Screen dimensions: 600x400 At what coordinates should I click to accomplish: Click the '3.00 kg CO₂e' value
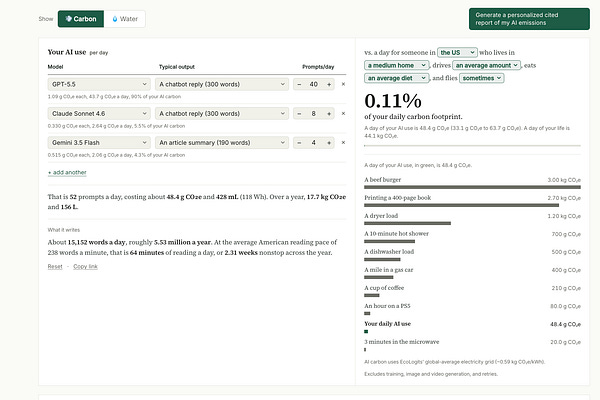coord(564,180)
